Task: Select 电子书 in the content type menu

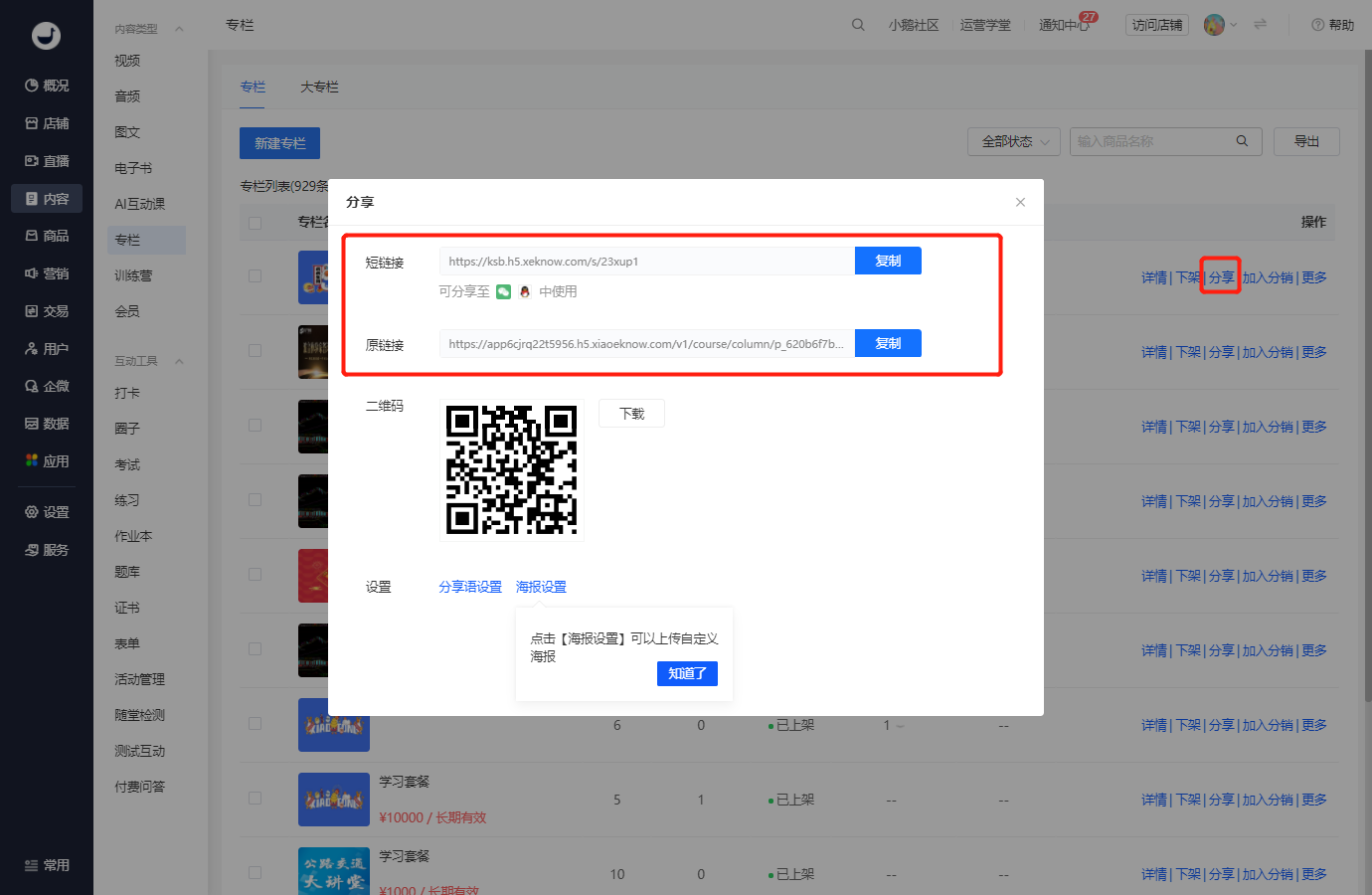Action: pos(133,168)
